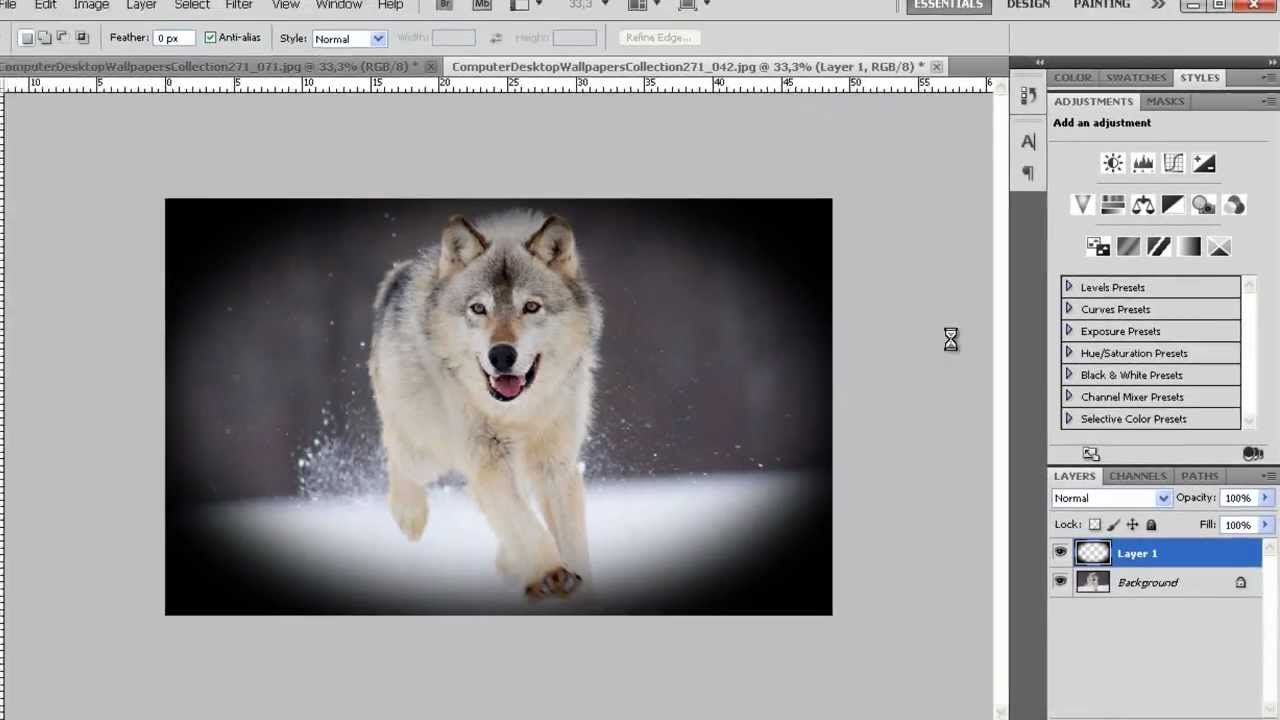This screenshot has height=720, width=1280.
Task: Open the Character panel icon
Action: point(1028,142)
